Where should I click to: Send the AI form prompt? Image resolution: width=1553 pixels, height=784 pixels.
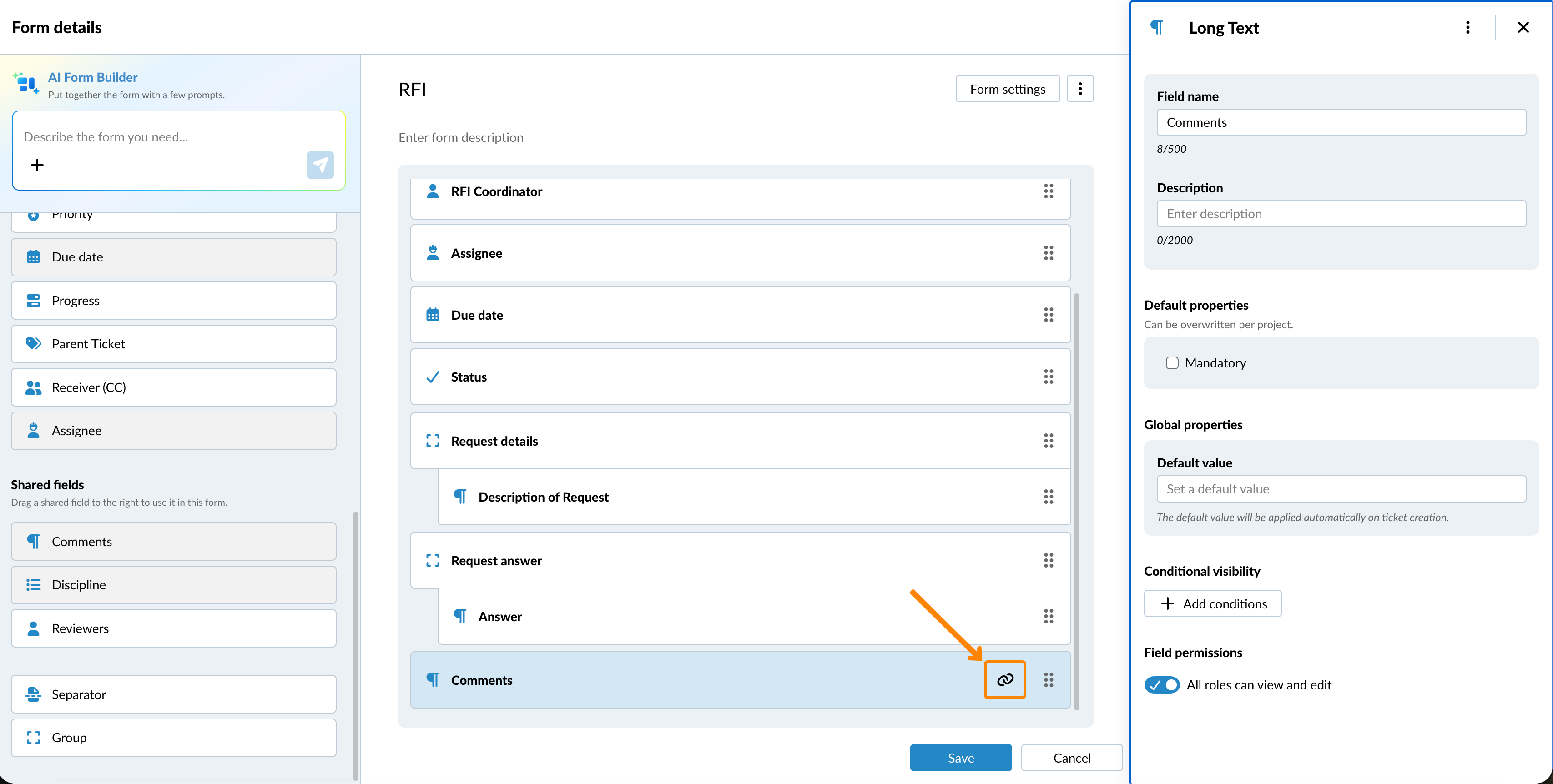point(319,165)
